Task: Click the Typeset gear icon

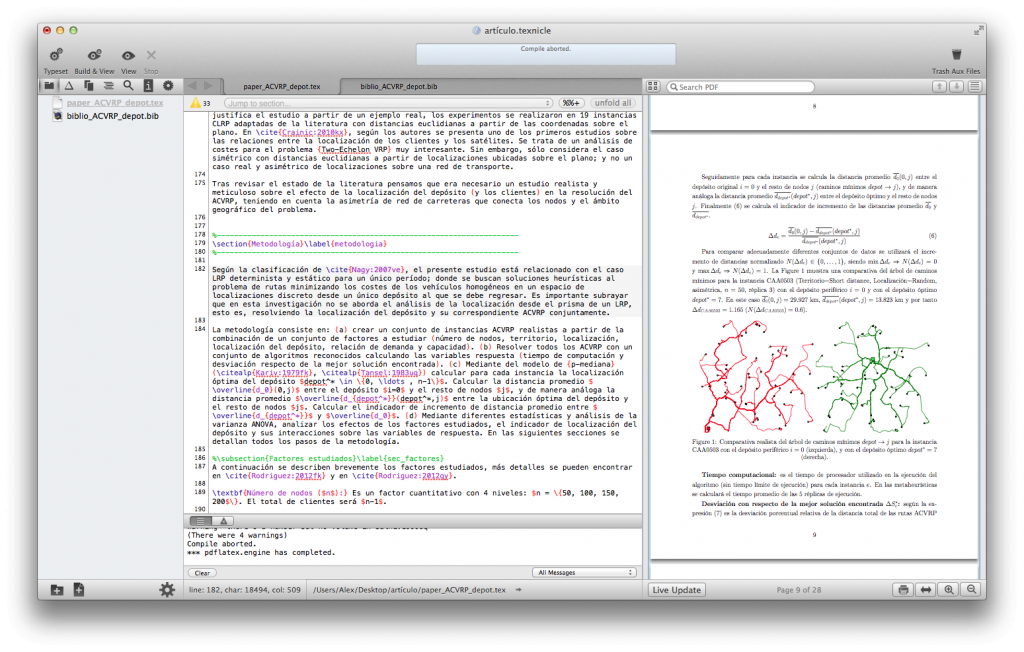Action: [55, 56]
